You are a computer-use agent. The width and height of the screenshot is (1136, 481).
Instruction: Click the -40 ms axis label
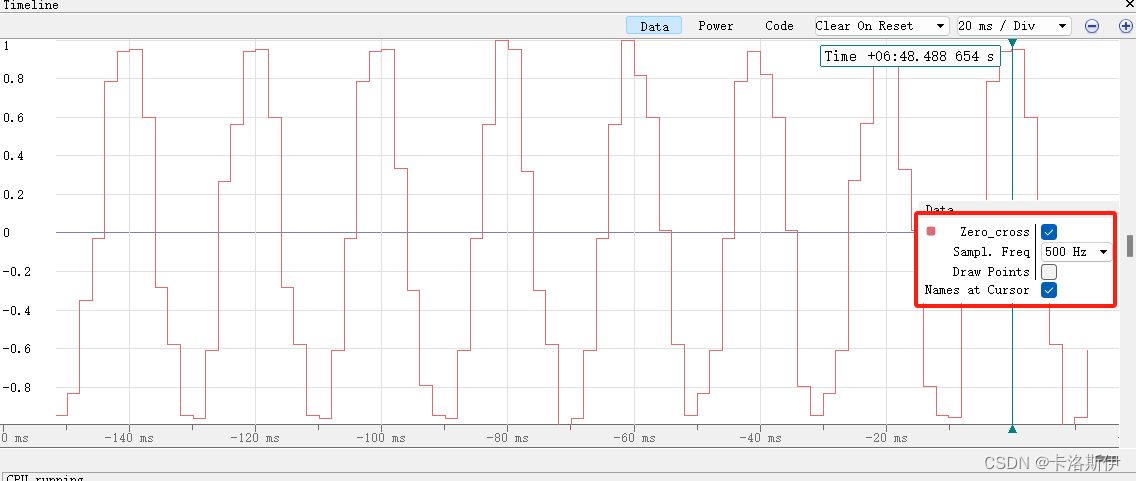click(760, 438)
